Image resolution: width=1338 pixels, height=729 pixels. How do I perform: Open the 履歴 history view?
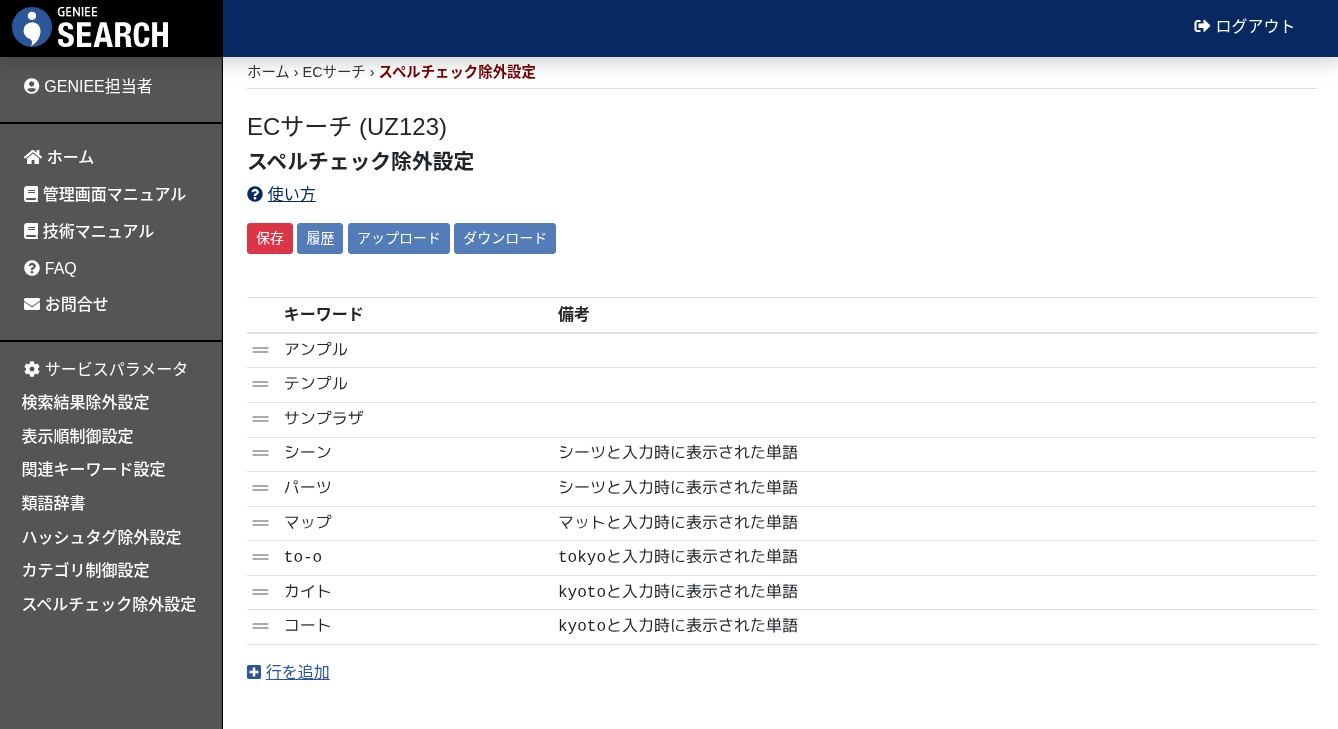[x=319, y=238]
